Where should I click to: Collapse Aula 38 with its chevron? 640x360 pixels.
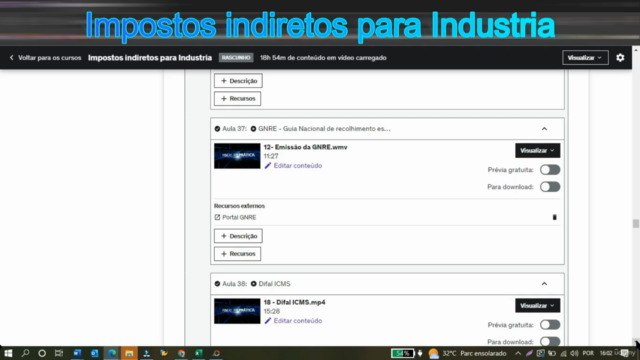pos(544,284)
